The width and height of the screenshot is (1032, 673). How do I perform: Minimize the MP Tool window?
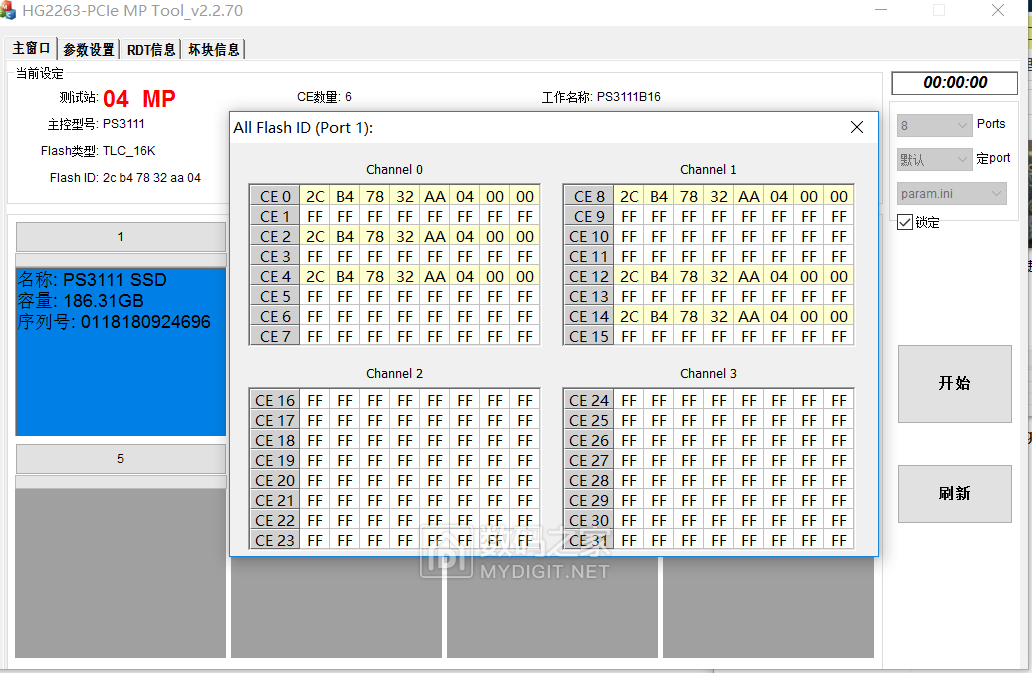pyautogui.click(x=880, y=11)
